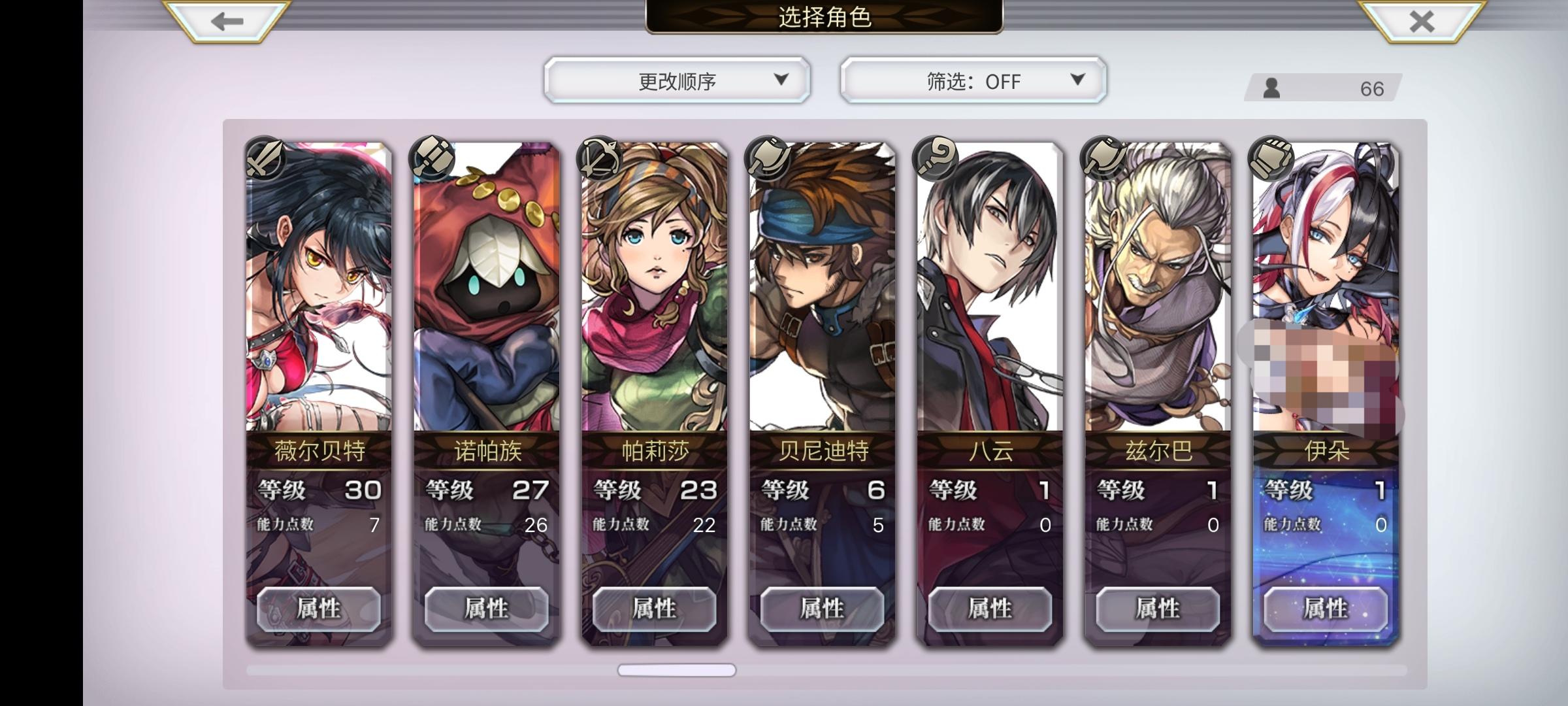Show 属性 of 诺帕族
Image resolution: width=1568 pixels, height=706 pixels.
[x=487, y=609]
